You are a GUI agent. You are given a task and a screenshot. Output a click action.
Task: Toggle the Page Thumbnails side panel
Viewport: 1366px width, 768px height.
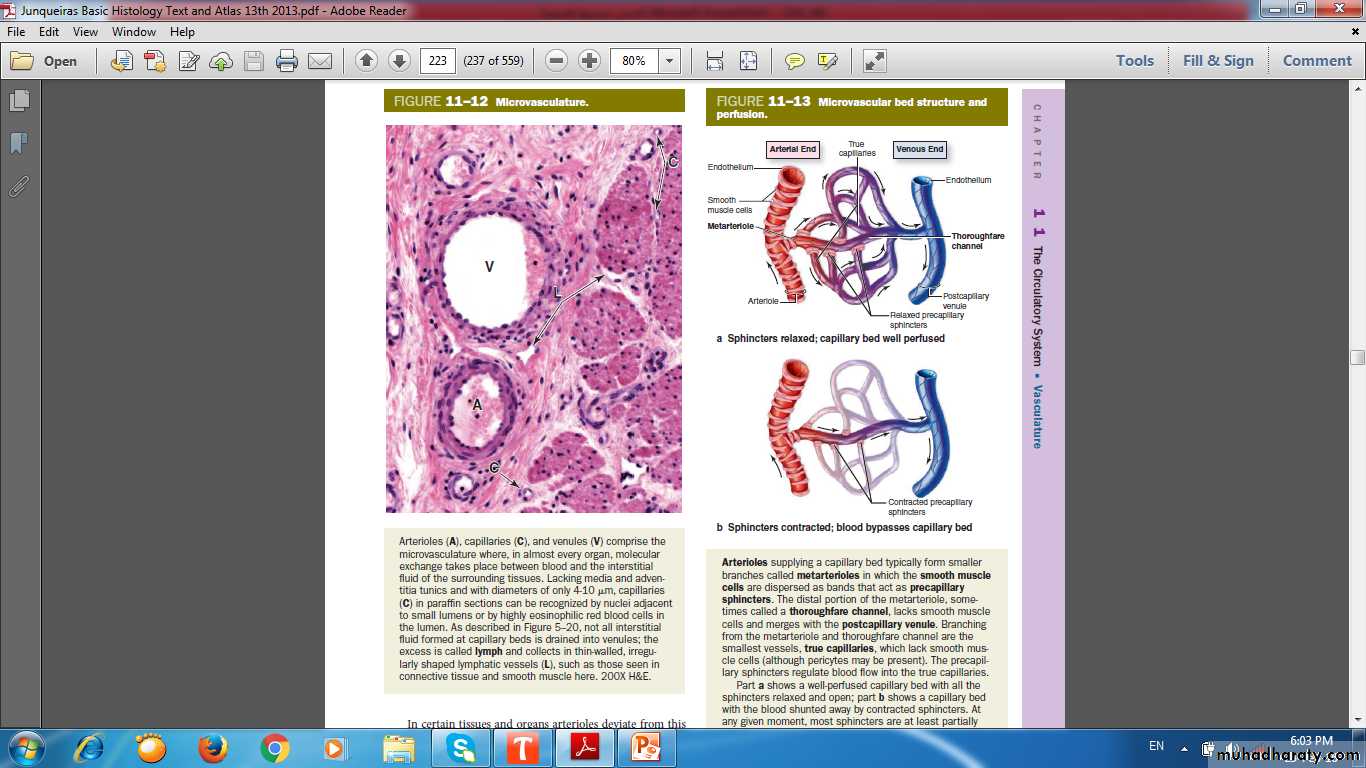click(19, 101)
